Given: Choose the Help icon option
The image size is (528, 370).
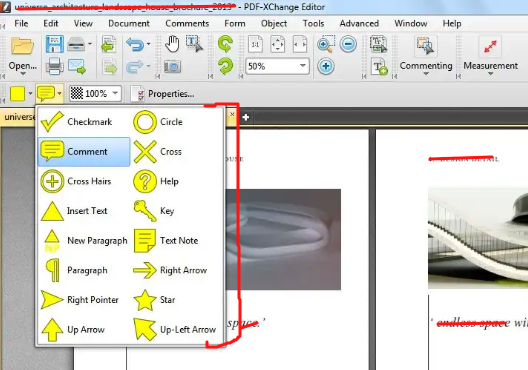Looking at the screenshot, I should [176, 181].
